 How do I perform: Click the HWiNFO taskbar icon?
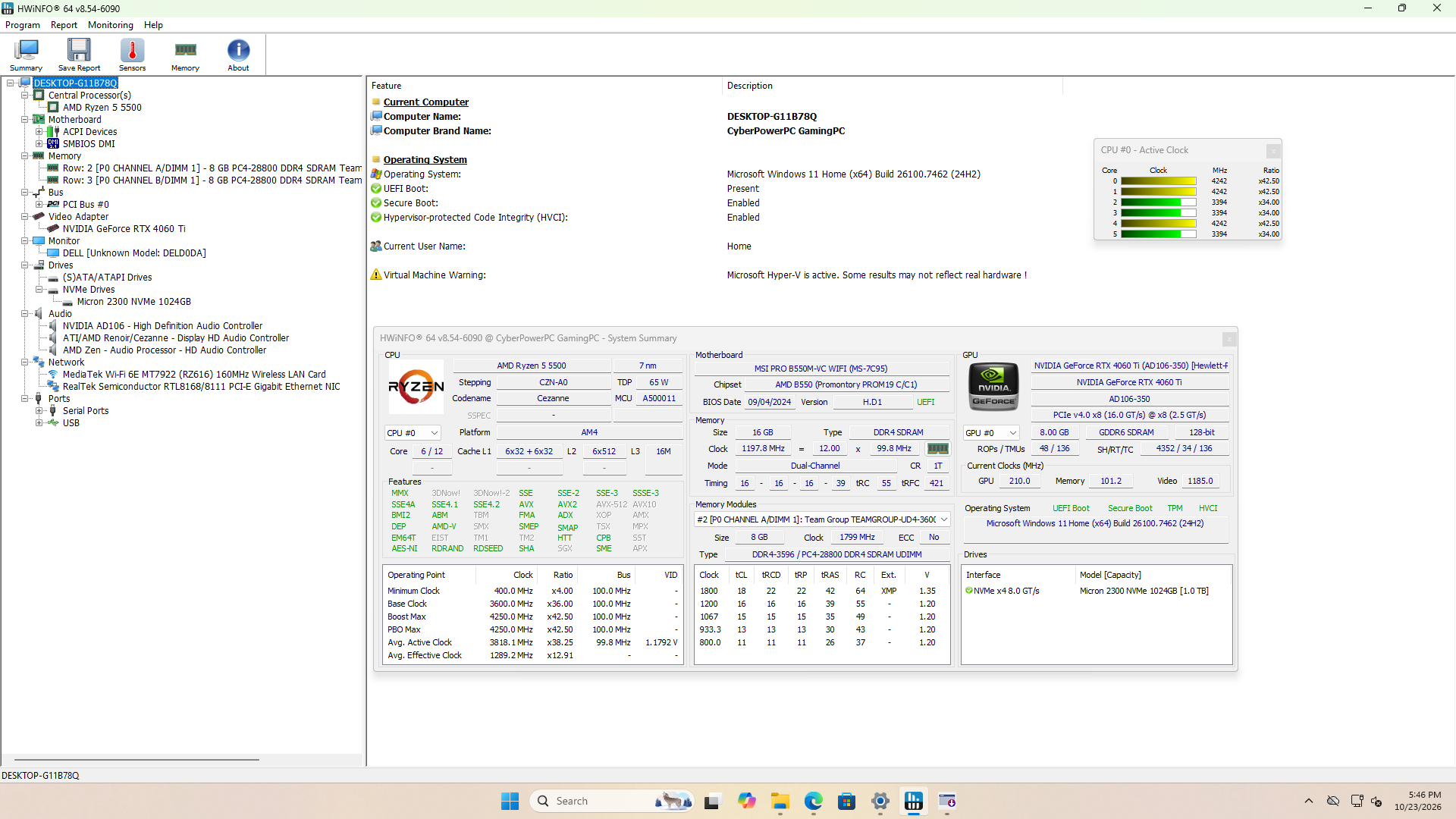click(x=914, y=801)
